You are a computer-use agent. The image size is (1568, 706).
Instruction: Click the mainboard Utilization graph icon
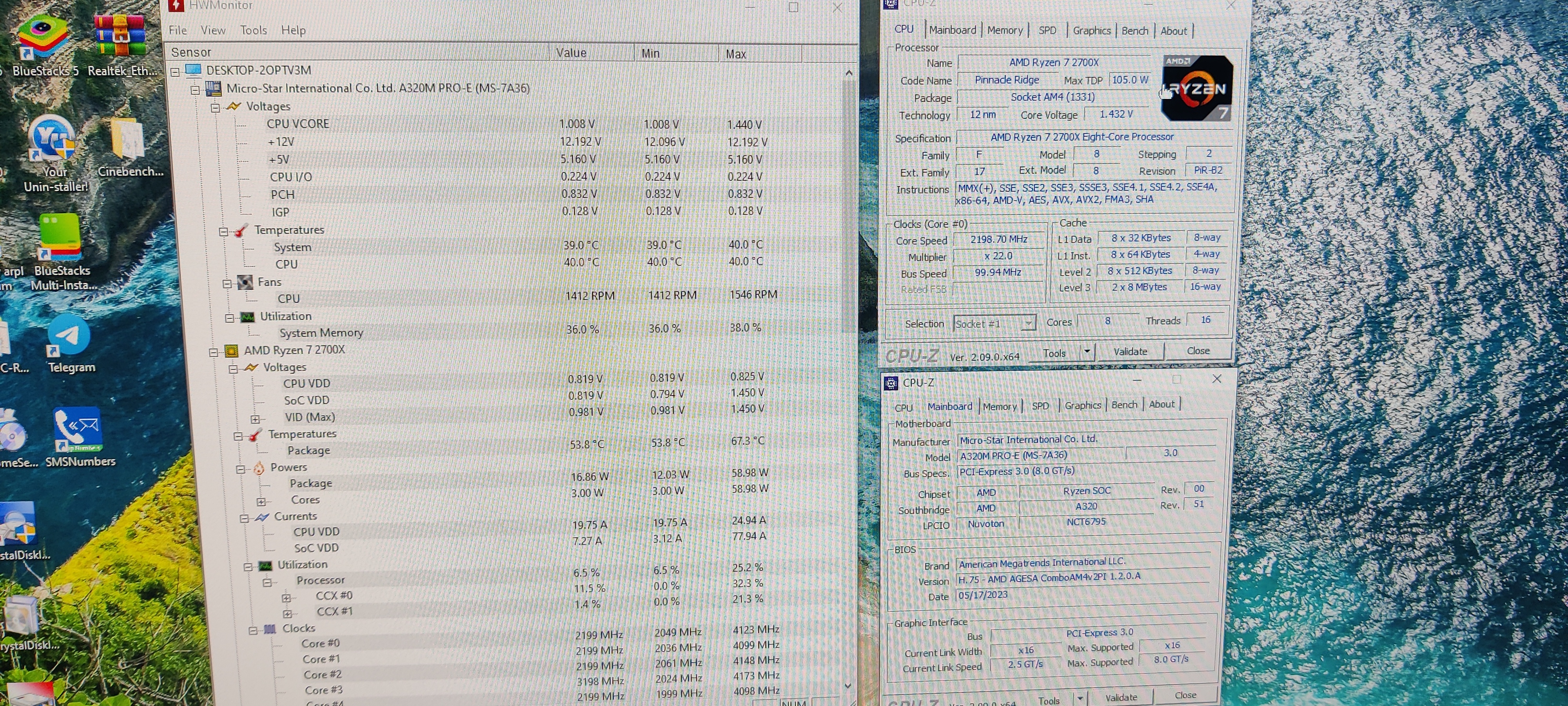click(247, 317)
